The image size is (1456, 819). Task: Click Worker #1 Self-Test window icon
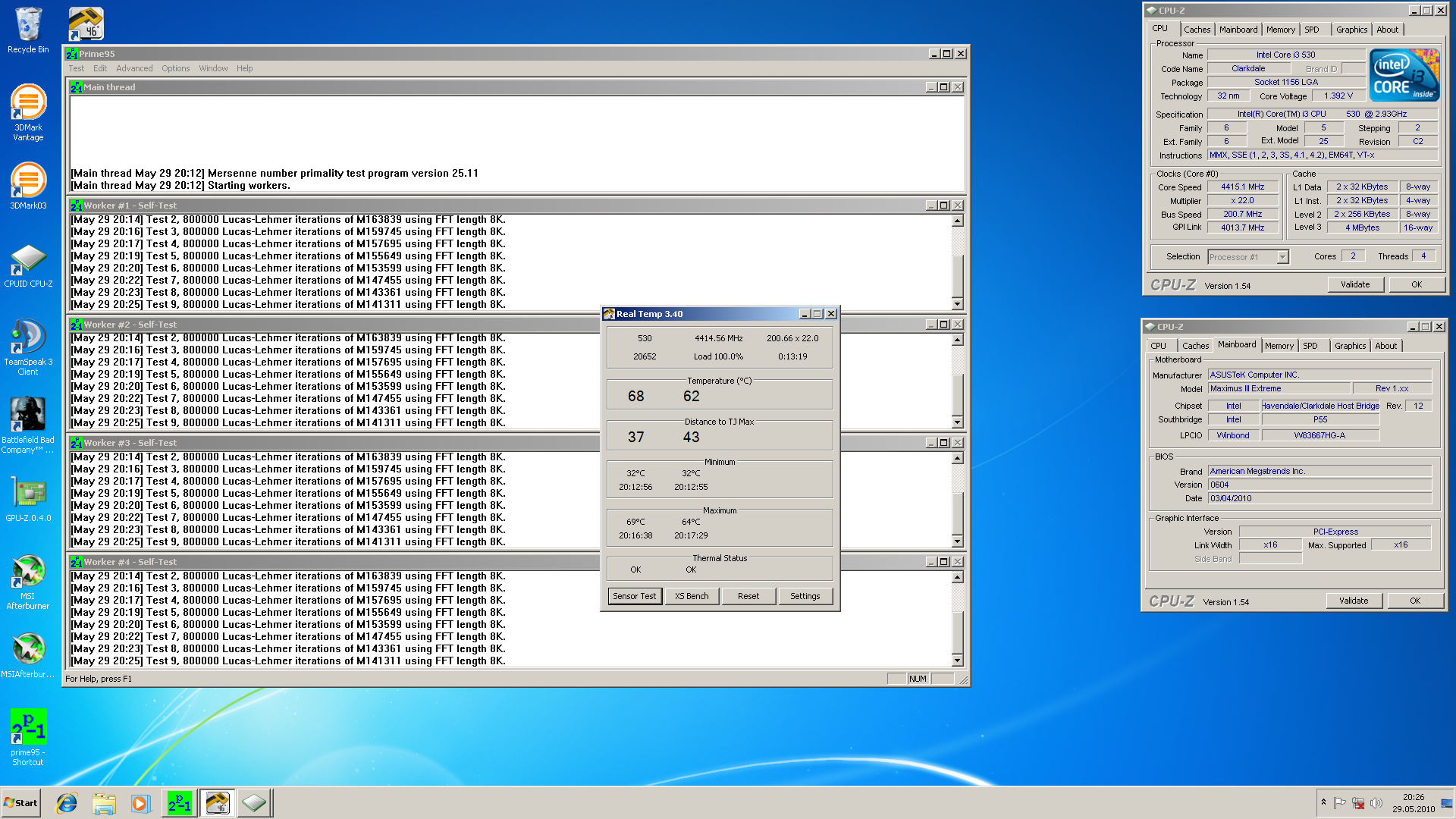(x=76, y=206)
